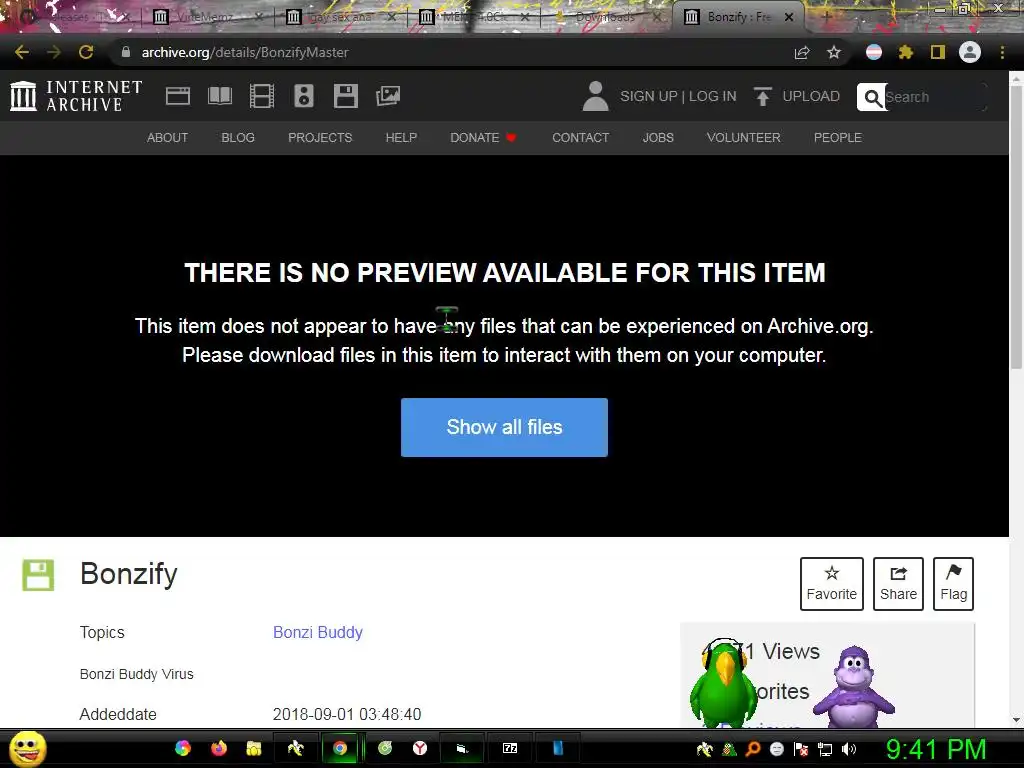This screenshot has width=1024, height=768.
Task: Click the upload arrow icon
Action: (x=762, y=96)
